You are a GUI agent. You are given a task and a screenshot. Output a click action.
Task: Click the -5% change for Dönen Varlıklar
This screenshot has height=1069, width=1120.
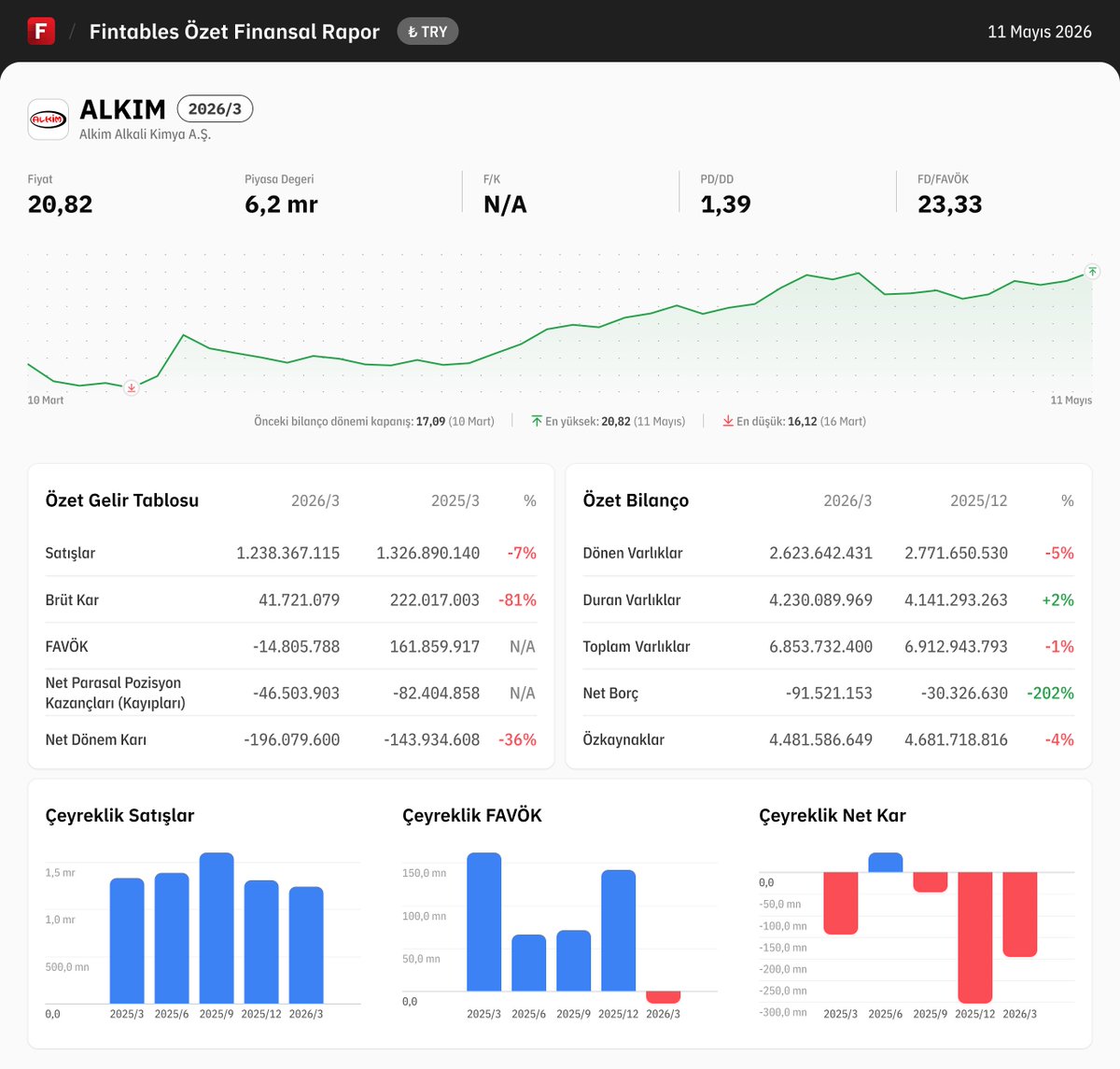(1059, 553)
